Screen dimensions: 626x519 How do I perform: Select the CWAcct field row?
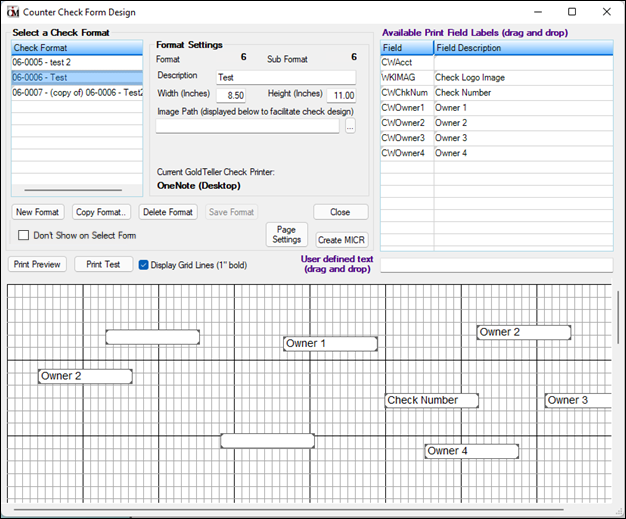[497, 62]
